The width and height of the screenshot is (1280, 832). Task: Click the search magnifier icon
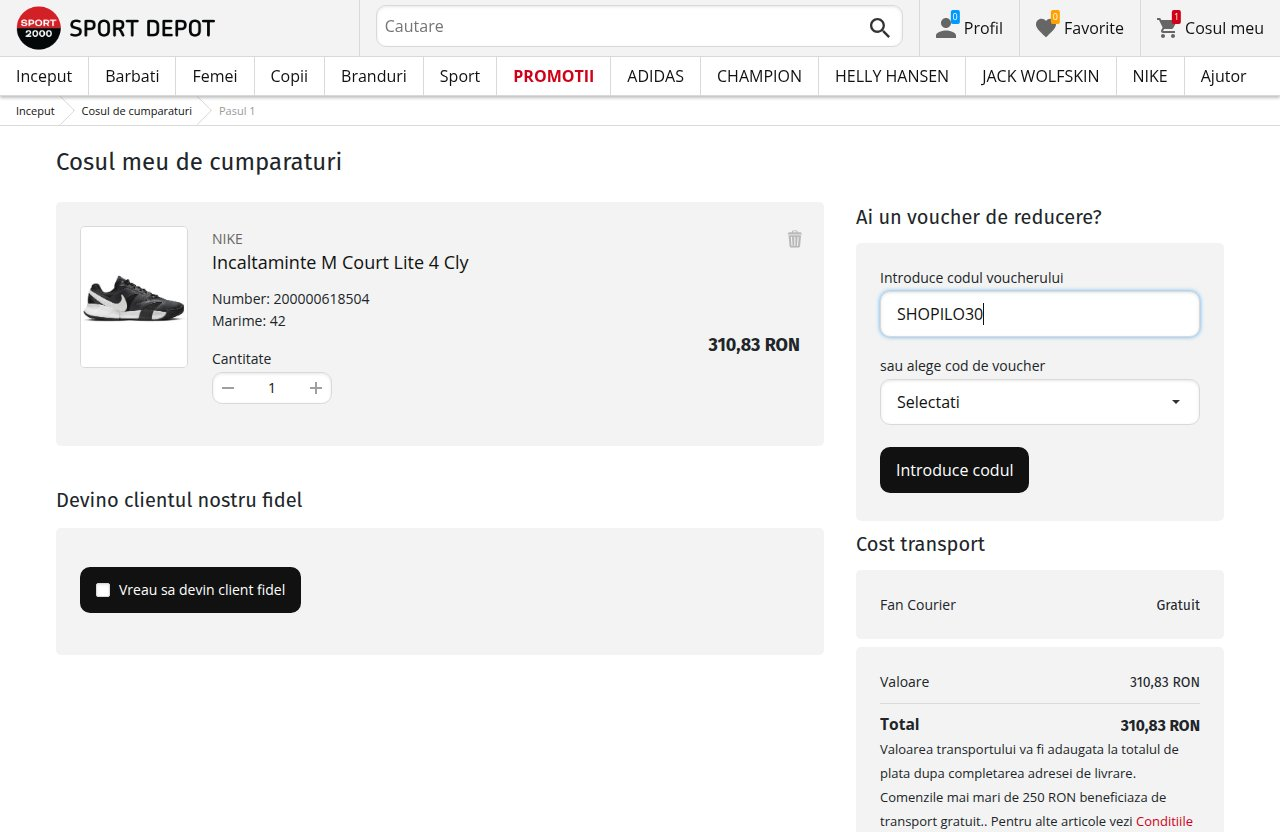pyautogui.click(x=879, y=28)
